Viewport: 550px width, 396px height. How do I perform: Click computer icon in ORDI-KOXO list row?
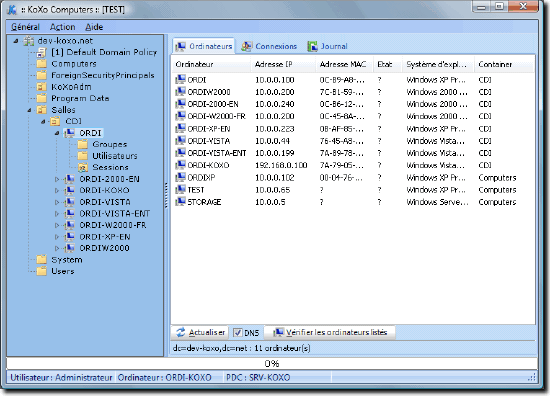pos(180,165)
